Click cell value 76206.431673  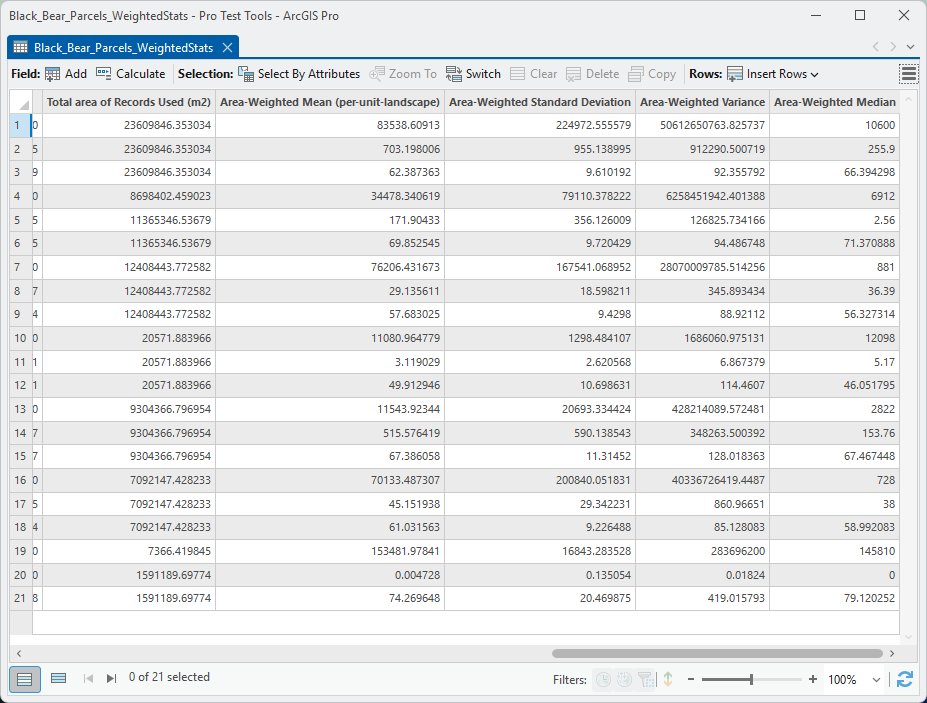coord(330,267)
